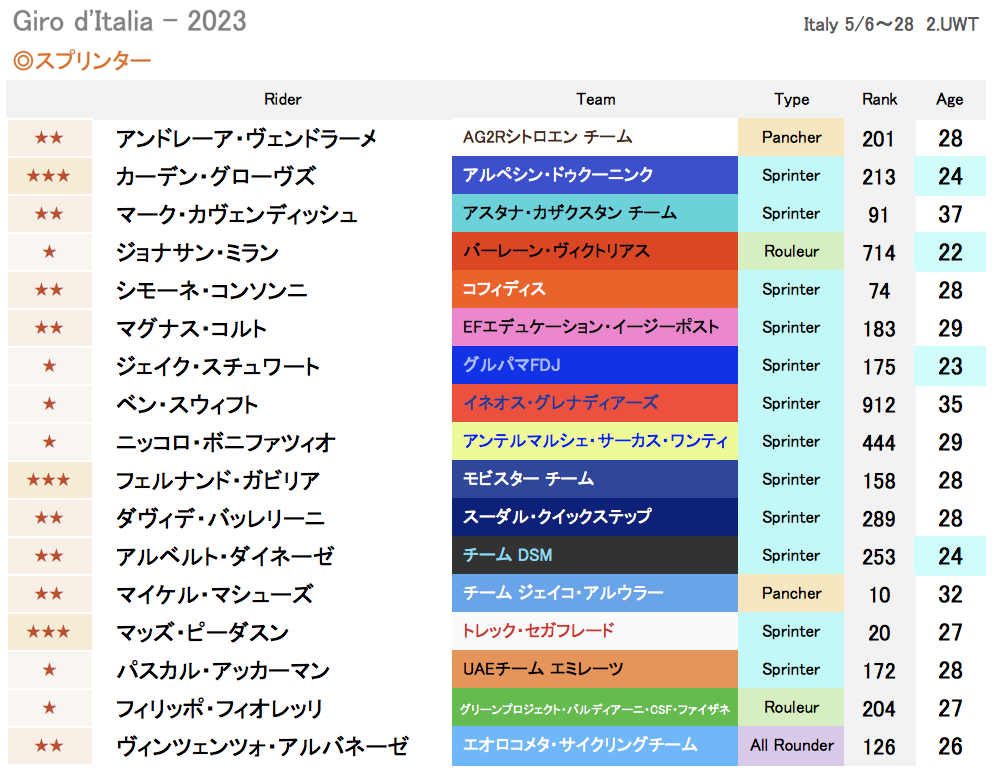Select rider ニッコロ・ボニファツィオ
Screen dimensions: 994x776
226,443
